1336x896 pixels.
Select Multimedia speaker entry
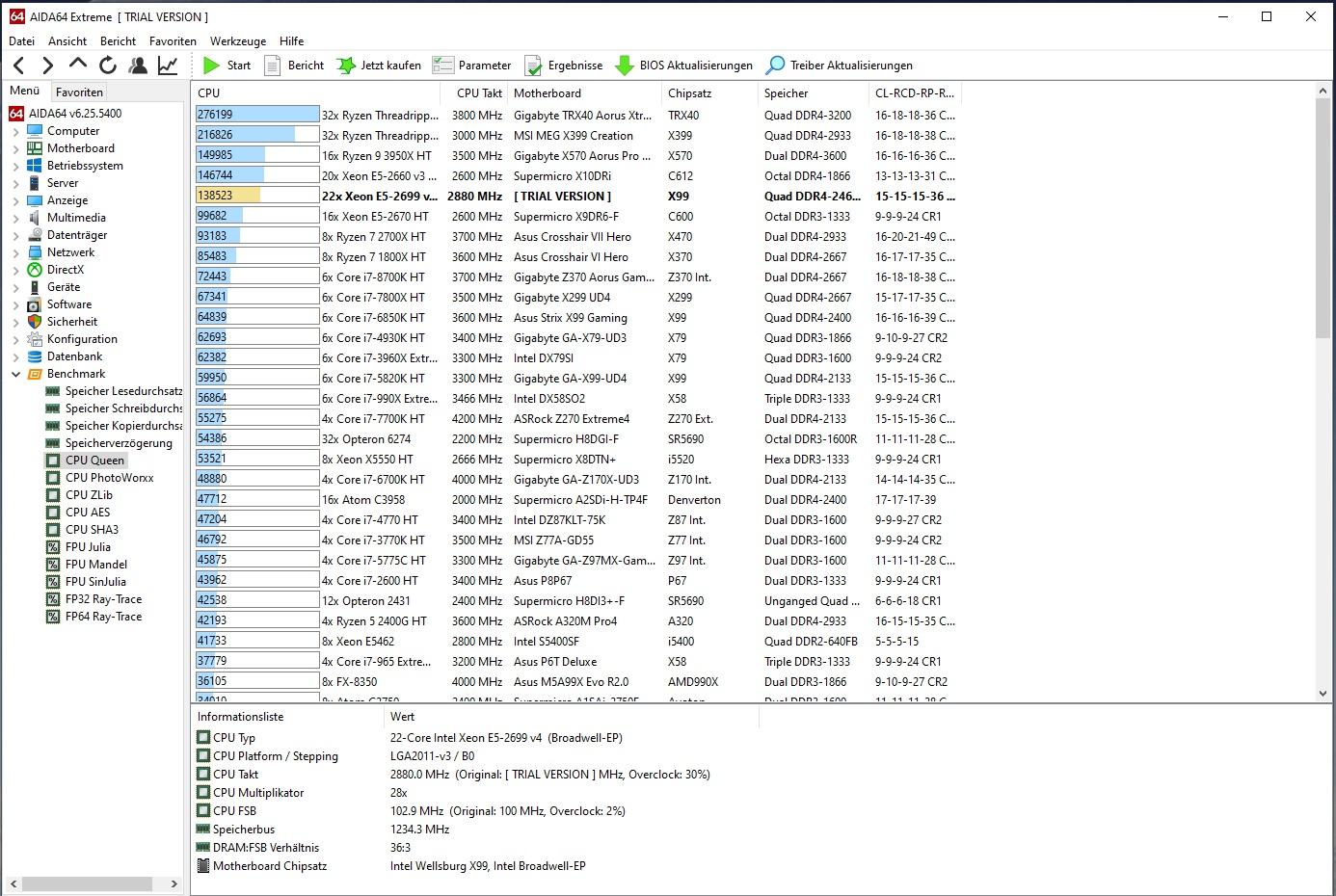click(76, 218)
